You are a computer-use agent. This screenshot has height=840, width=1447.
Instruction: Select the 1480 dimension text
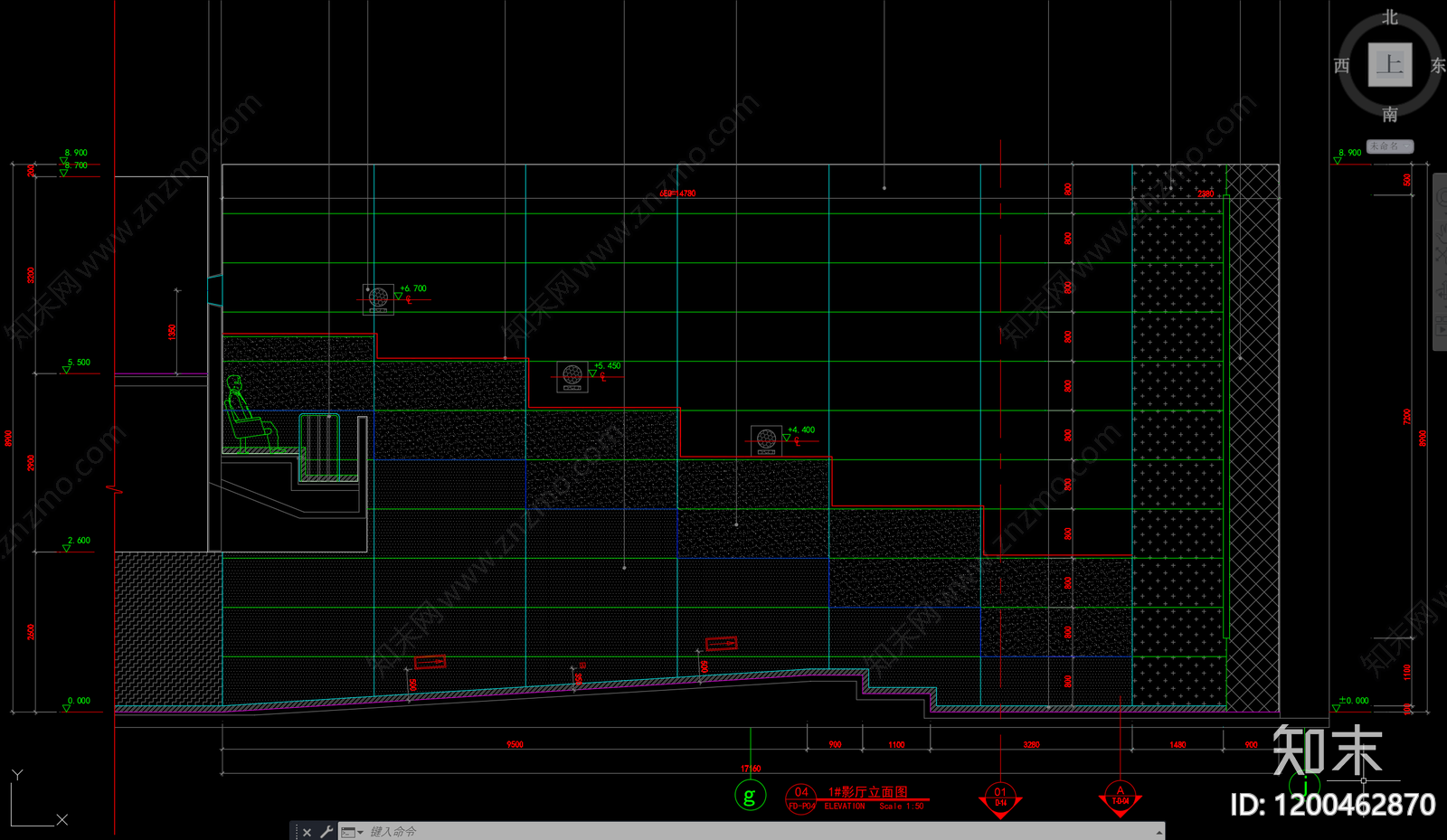[1177, 744]
